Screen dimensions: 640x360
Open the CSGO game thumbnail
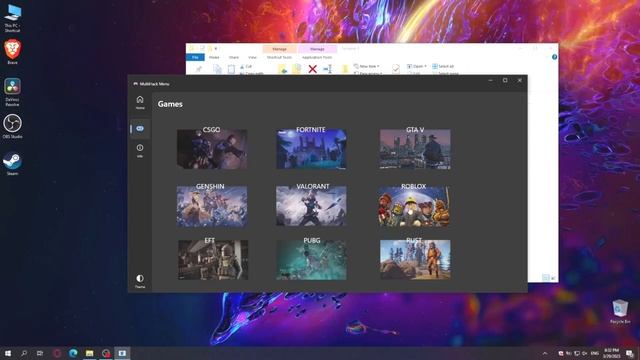[211, 149]
